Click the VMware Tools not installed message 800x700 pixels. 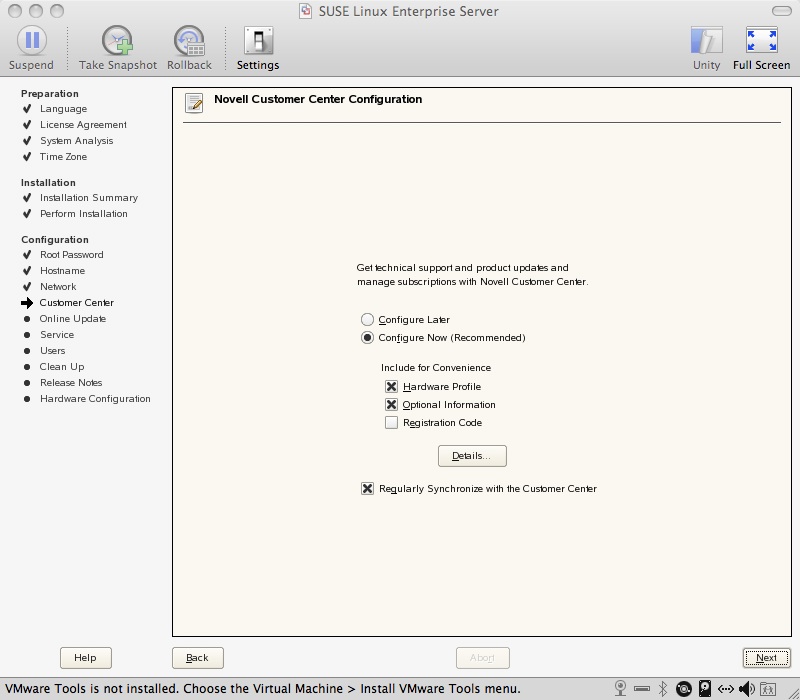tap(262, 689)
